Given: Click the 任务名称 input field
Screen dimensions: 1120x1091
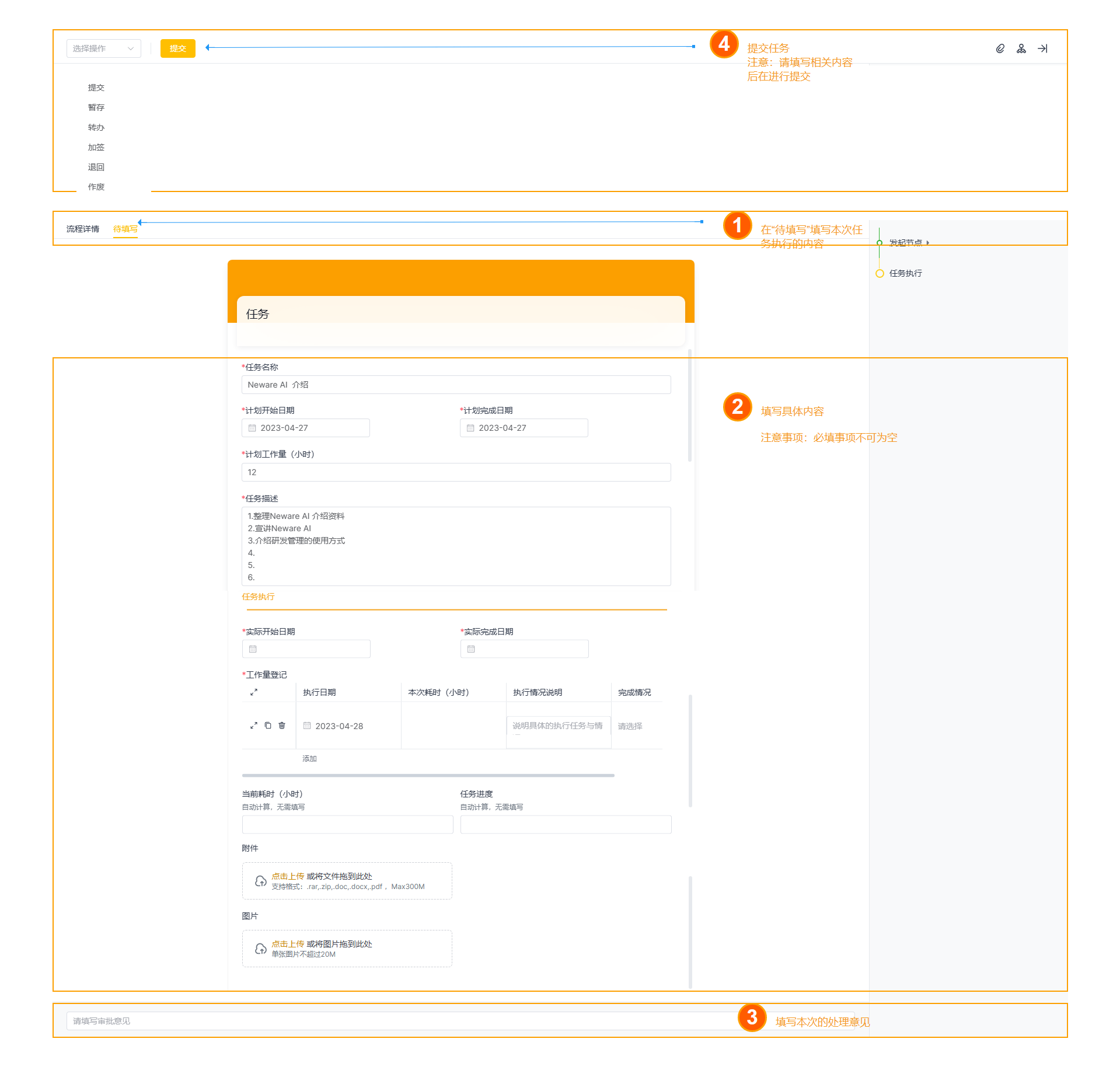Looking at the screenshot, I should click(x=456, y=385).
